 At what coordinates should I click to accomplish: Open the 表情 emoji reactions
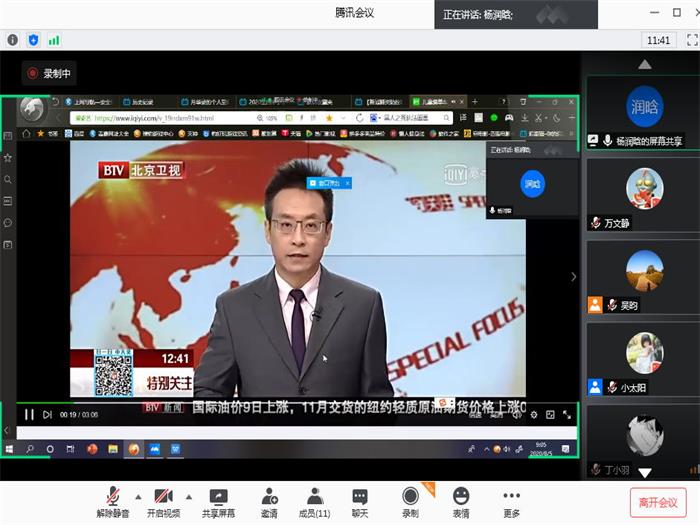[x=461, y=502]
